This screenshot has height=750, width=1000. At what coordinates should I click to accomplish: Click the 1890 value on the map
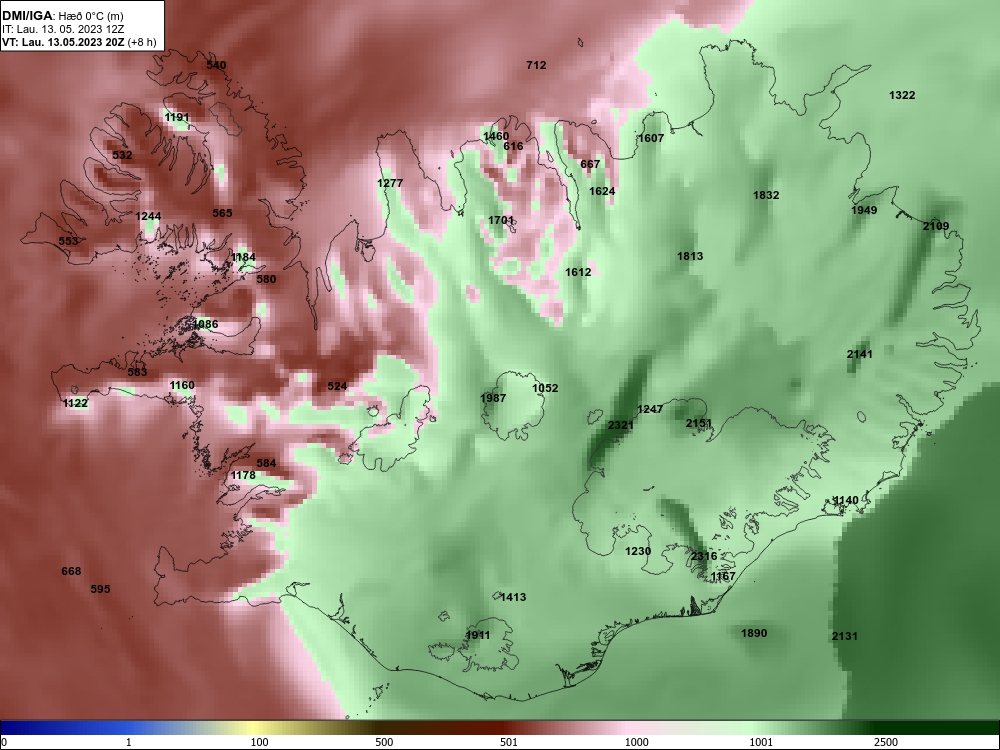pos(754,633)
